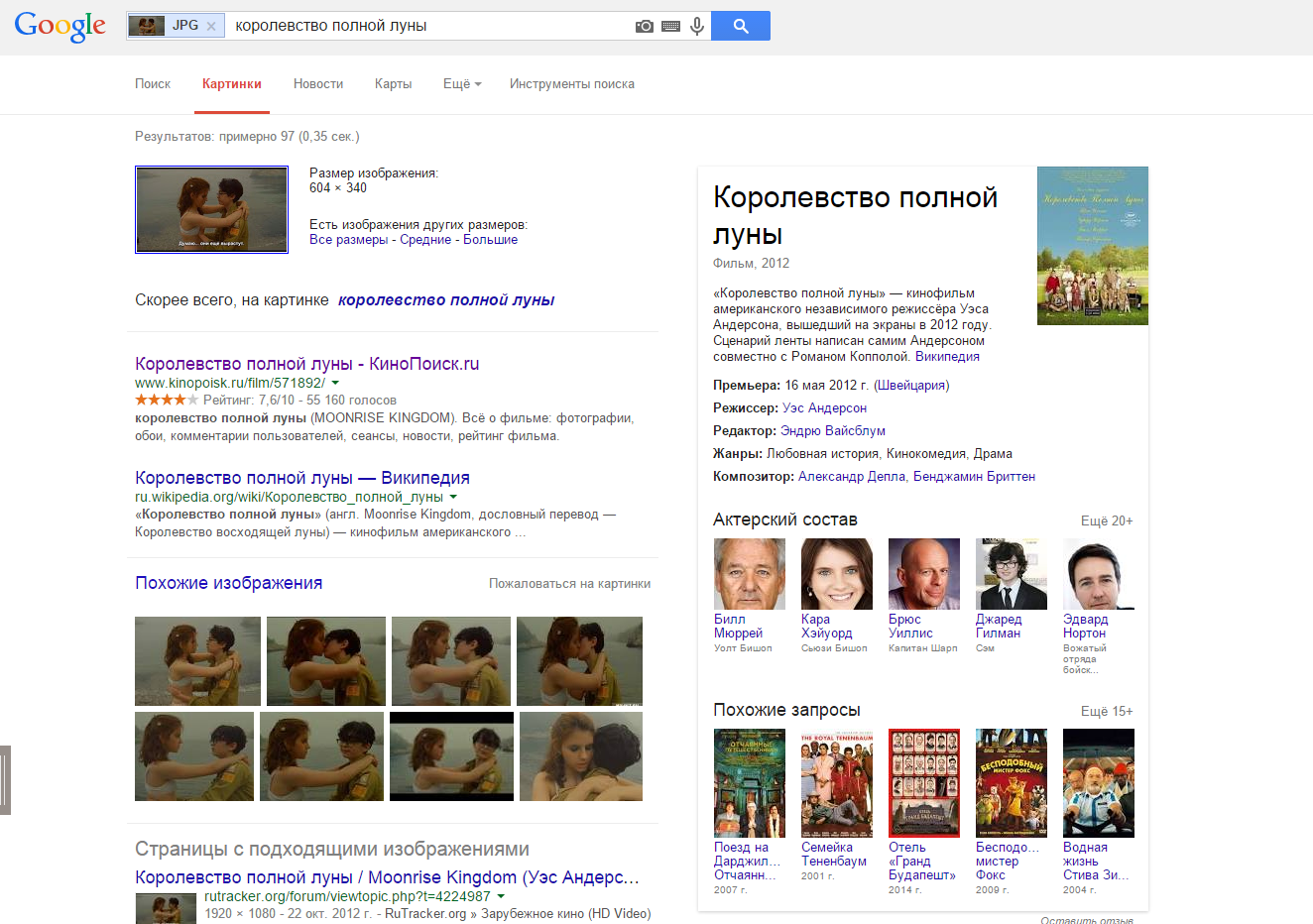Open first similar image in top row
This screenshot has height=924, width=1313.
tap(197, 661)
